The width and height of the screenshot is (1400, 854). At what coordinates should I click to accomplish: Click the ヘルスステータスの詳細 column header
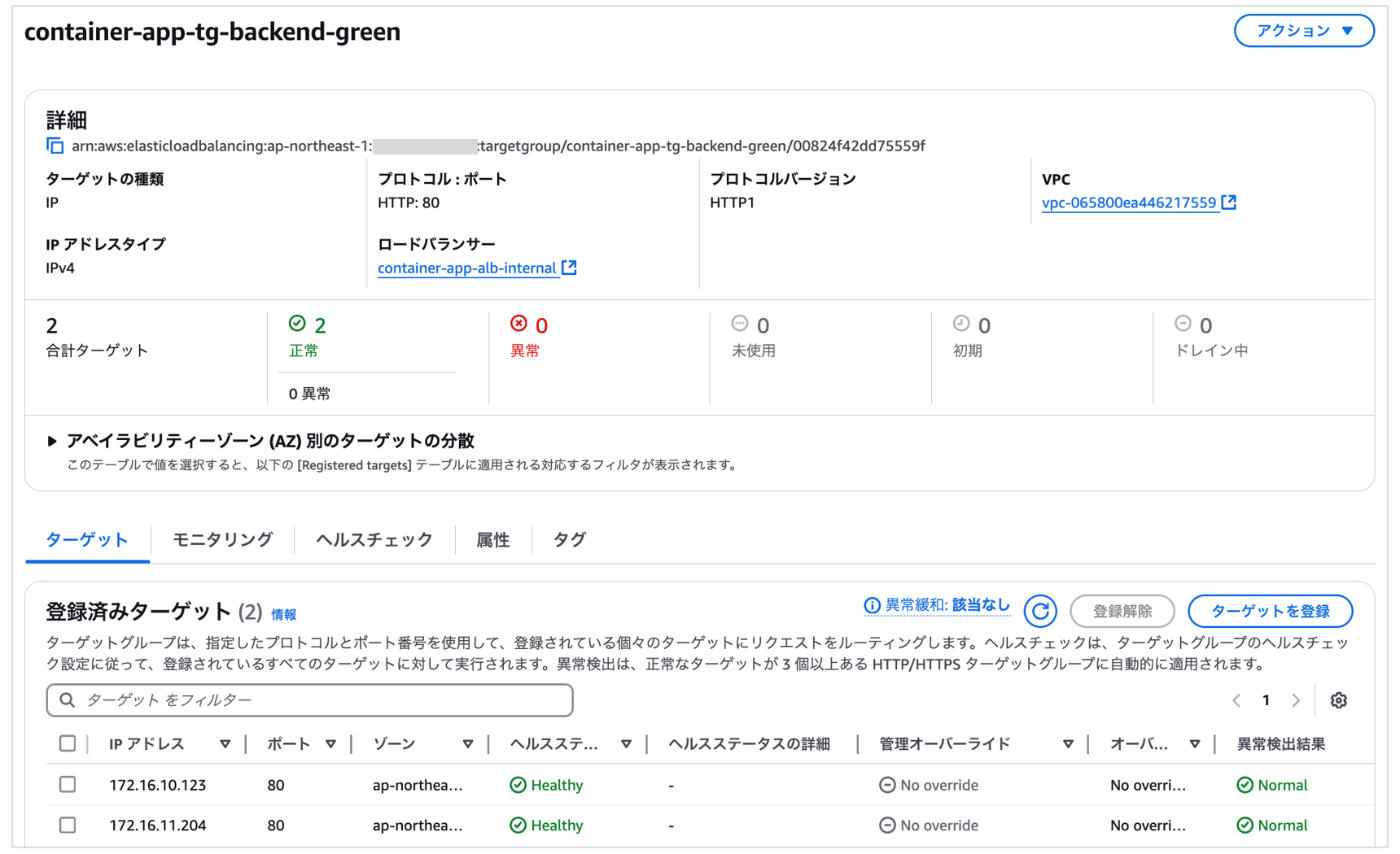click(749, 743)
